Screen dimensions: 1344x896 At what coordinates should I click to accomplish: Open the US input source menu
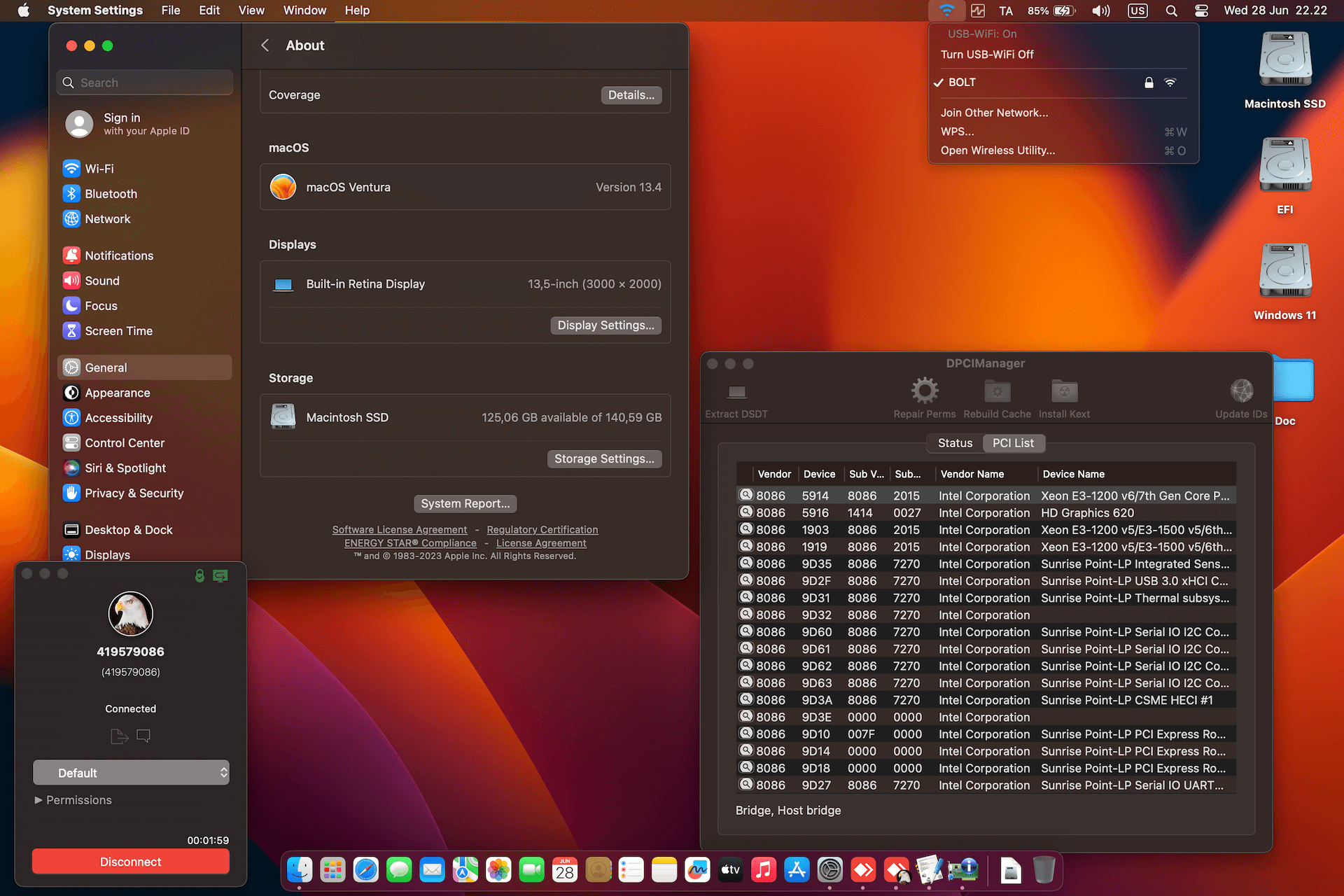[1137, 10]
